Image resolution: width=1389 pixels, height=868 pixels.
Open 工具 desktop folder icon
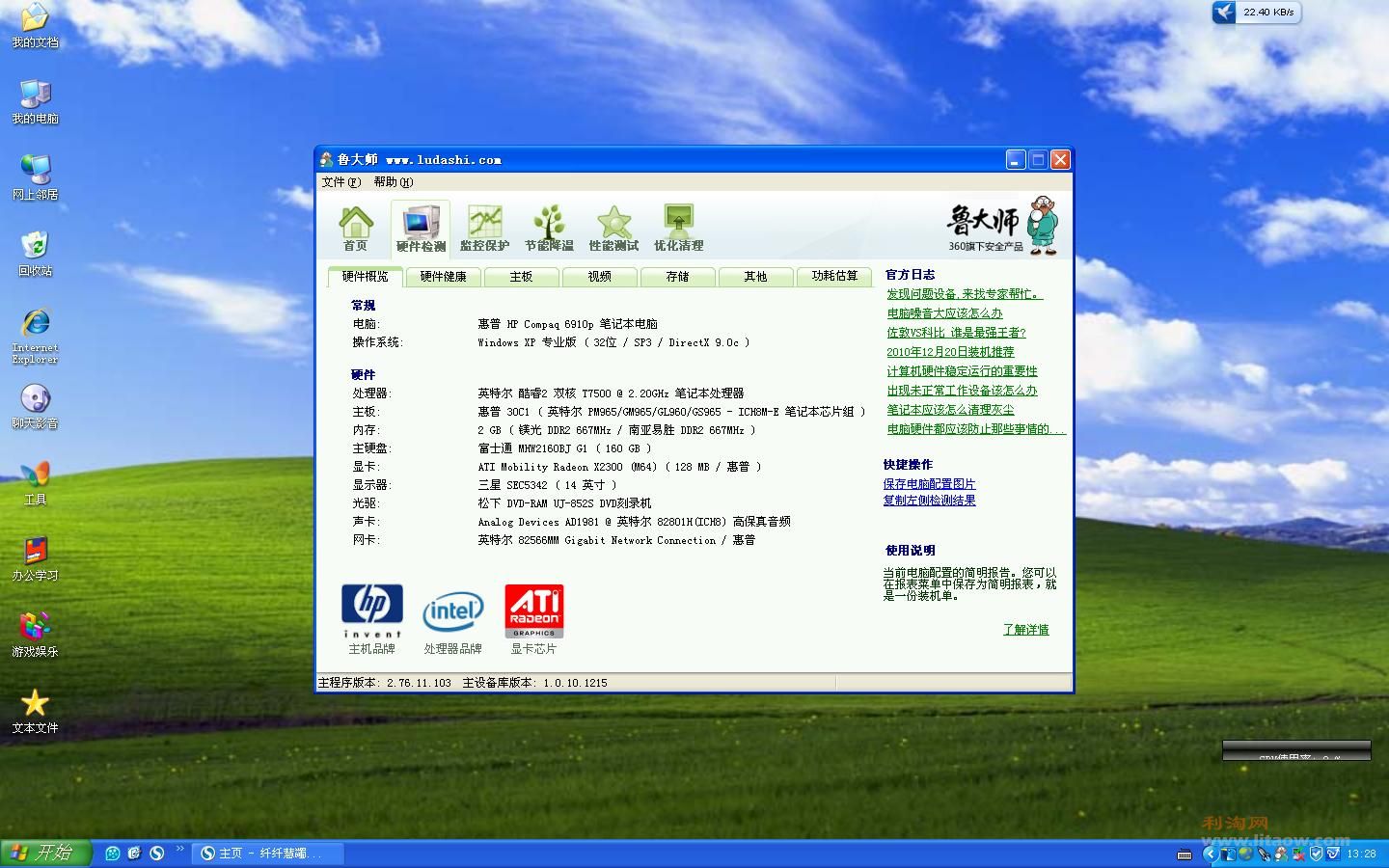[35, 483]
